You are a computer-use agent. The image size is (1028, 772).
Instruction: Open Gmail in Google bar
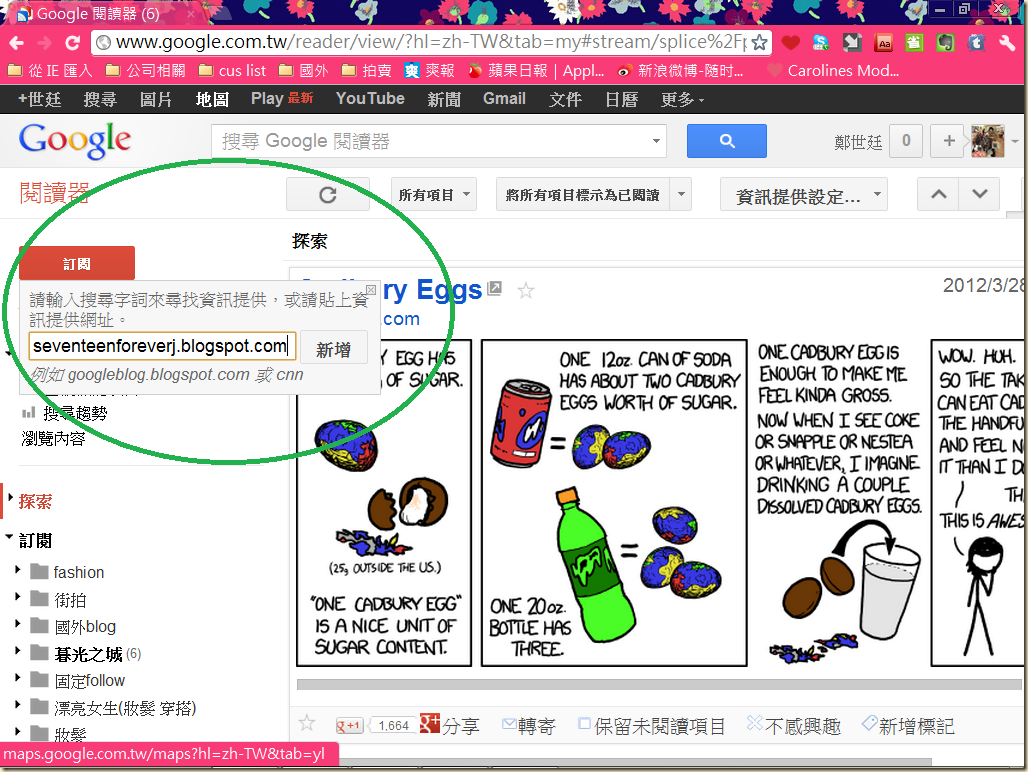[x=504, y=99]
